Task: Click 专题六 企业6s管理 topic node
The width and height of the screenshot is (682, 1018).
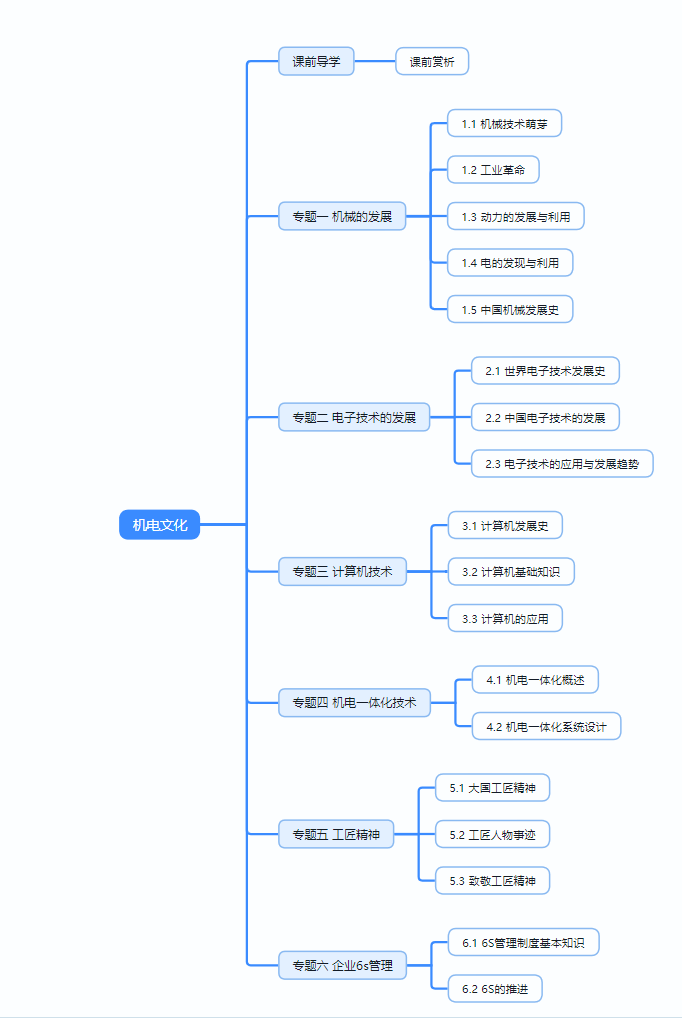Action: tap(342, 966)
